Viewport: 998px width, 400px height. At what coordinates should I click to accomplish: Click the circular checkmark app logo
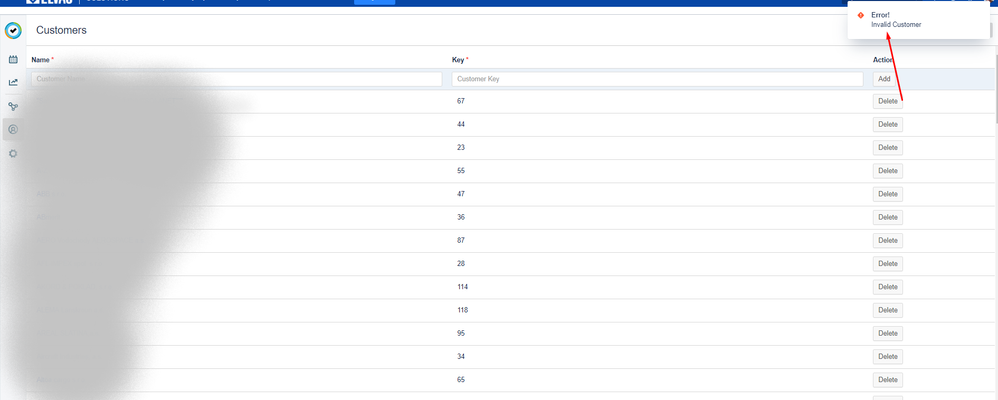[13, 30]
